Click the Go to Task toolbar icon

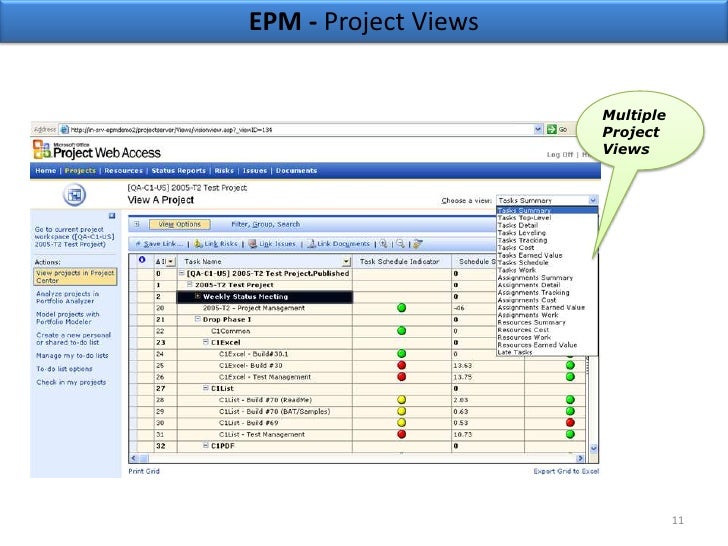[x=417, y=243]
